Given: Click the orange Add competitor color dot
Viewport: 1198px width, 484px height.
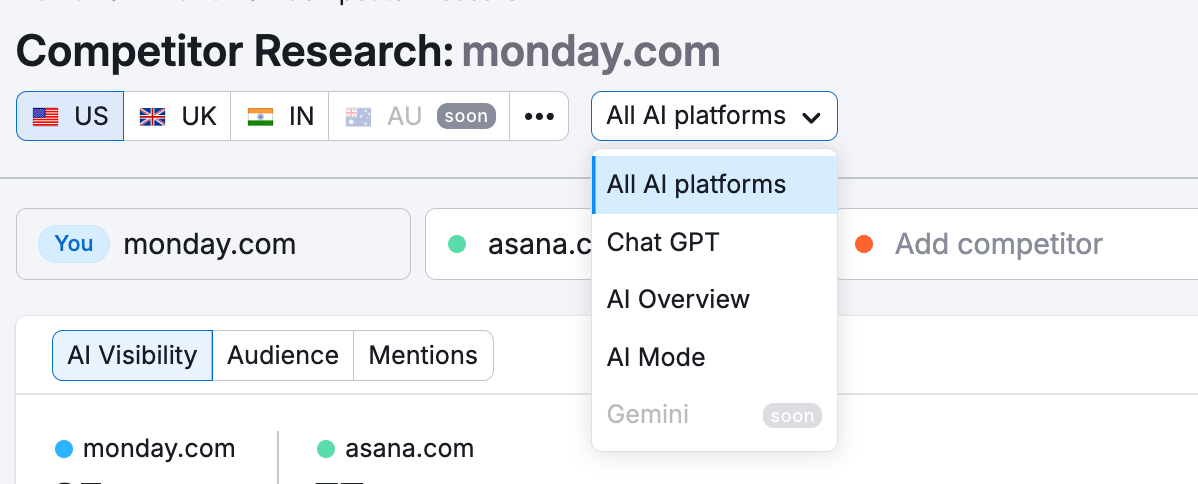Looking at the screenshot, I should click(x=864, y=244).
